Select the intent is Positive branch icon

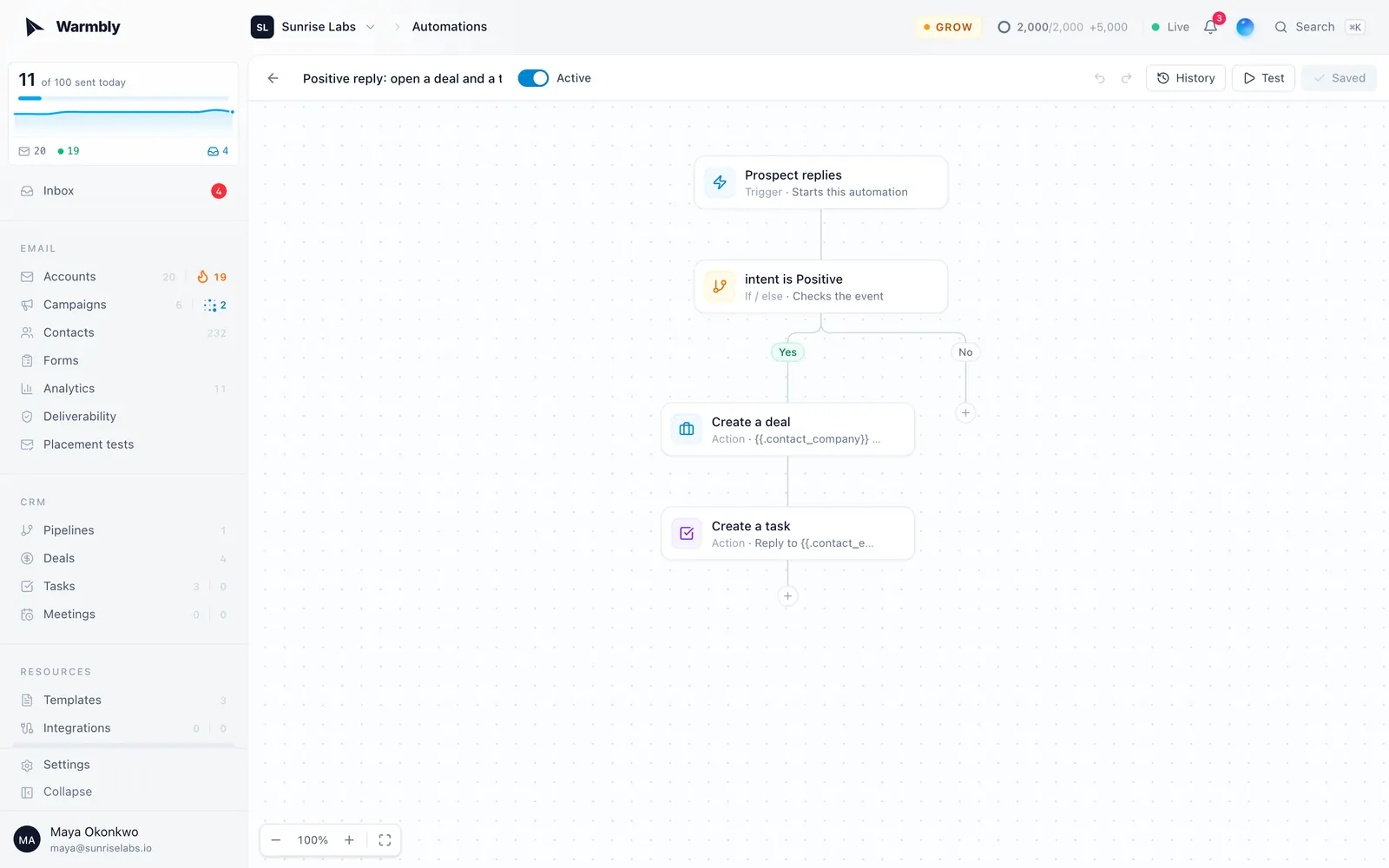(720, 286)
